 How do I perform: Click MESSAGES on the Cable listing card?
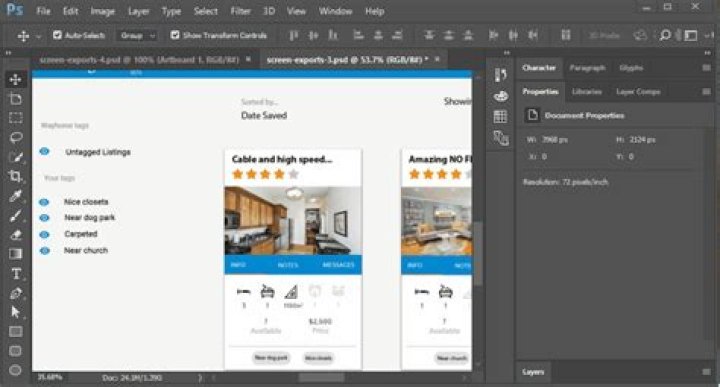coord(338,265)
